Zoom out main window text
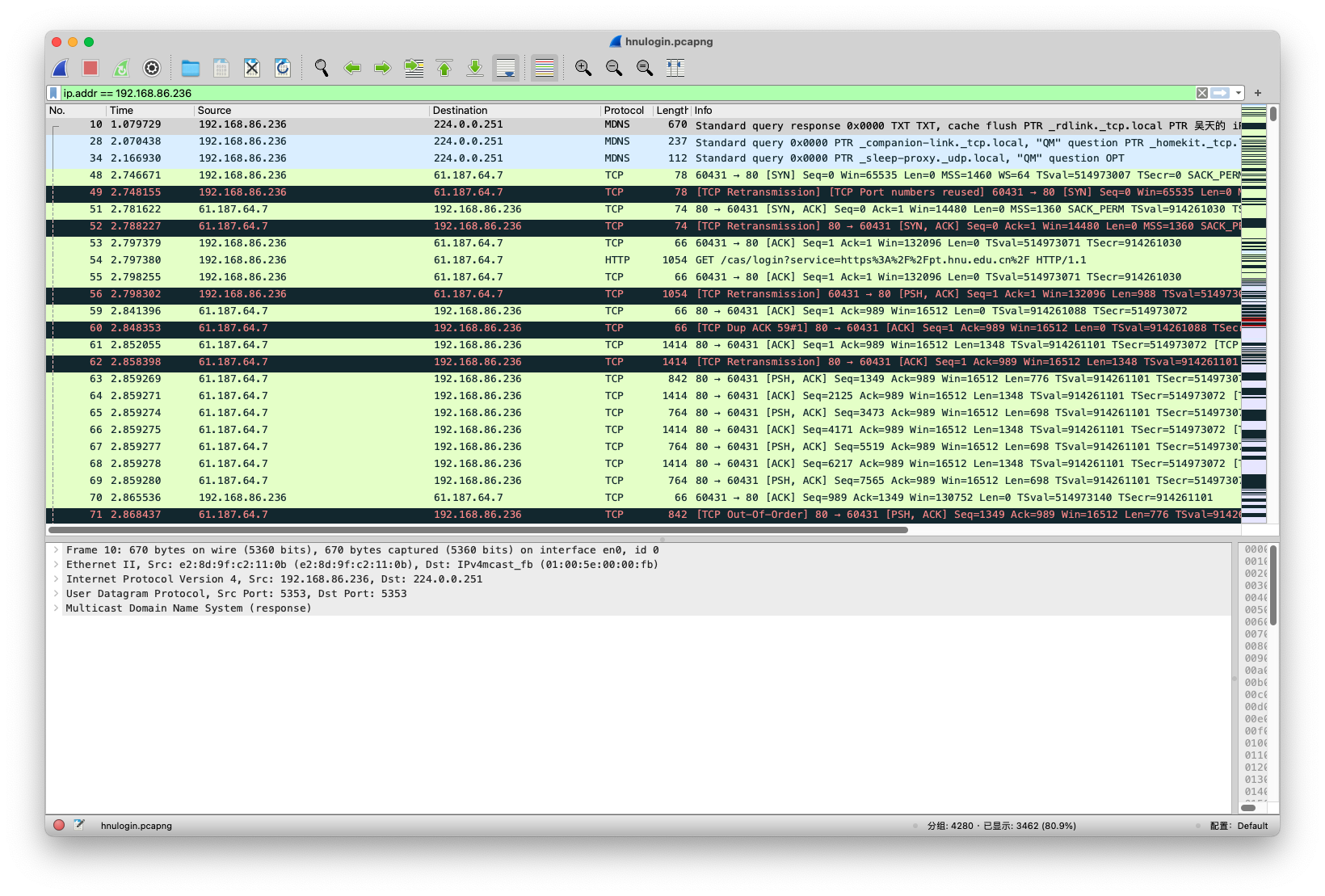The width and height of the screenshot is (1325, 896). click(614, 68)
